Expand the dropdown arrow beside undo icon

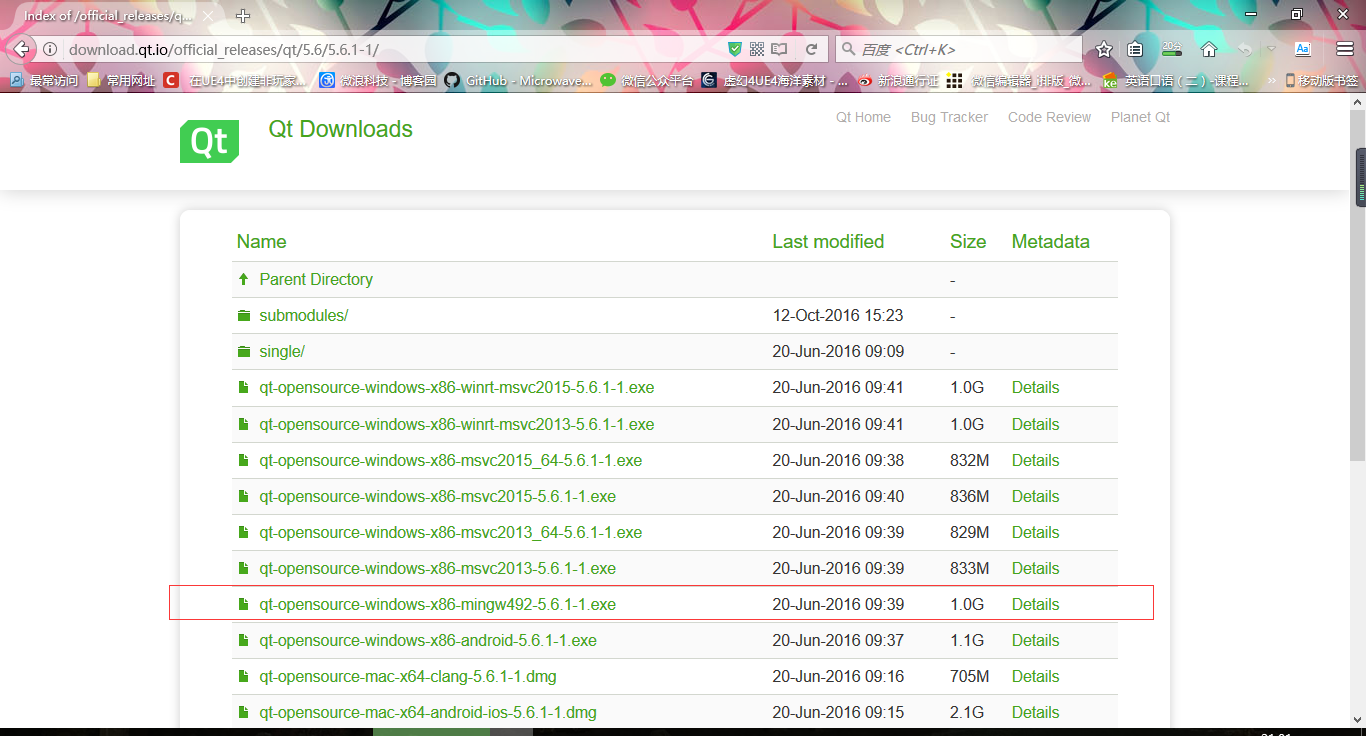pyautogui.click(x=1271, y=49)
